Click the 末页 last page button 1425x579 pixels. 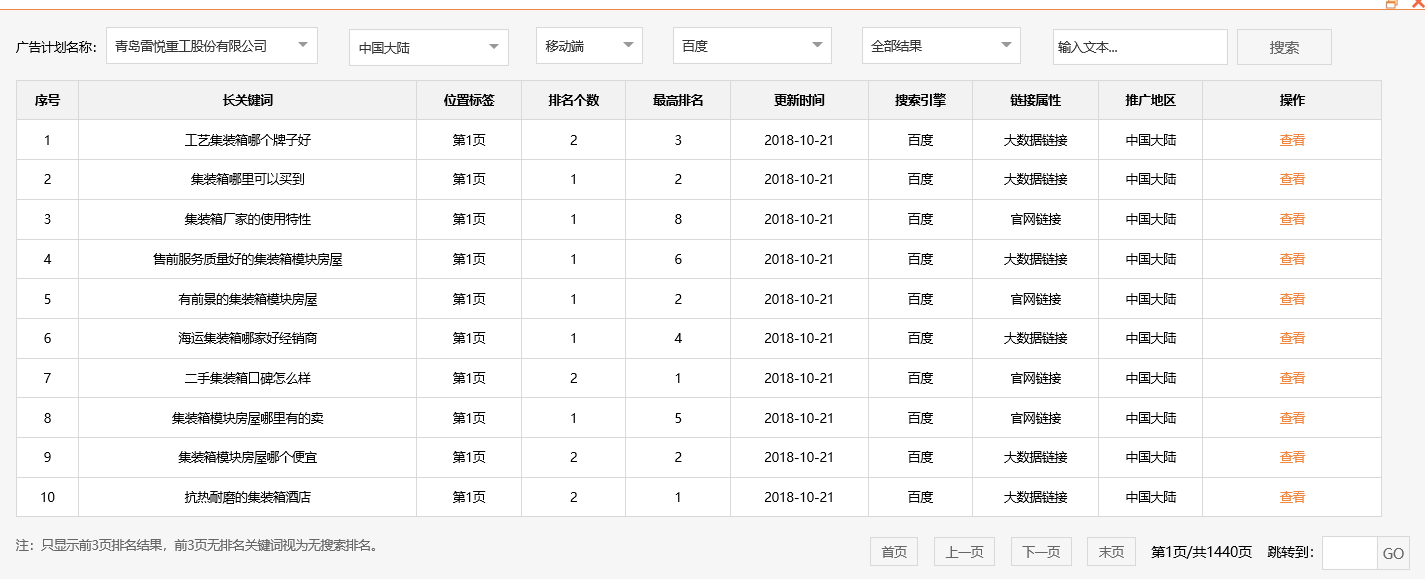click(x=1111, y=551)
